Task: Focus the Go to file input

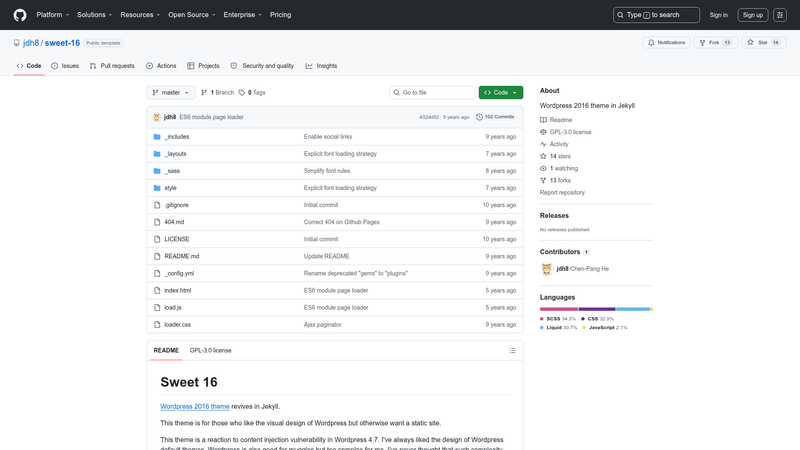Action: click(x=432, y=92)
